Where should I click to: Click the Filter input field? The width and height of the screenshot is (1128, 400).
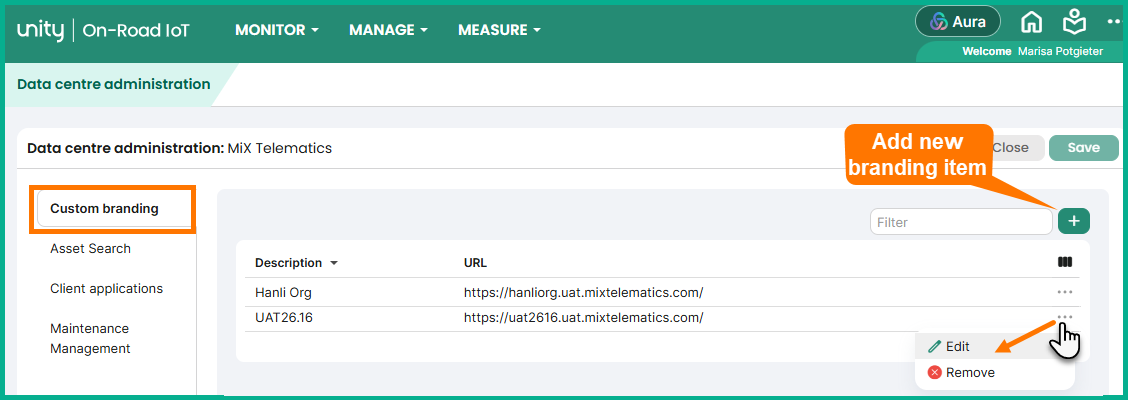click(x=961, y=222)
